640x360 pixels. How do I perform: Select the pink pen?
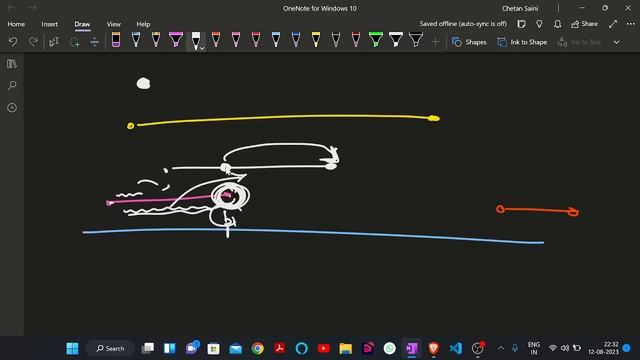236,40
